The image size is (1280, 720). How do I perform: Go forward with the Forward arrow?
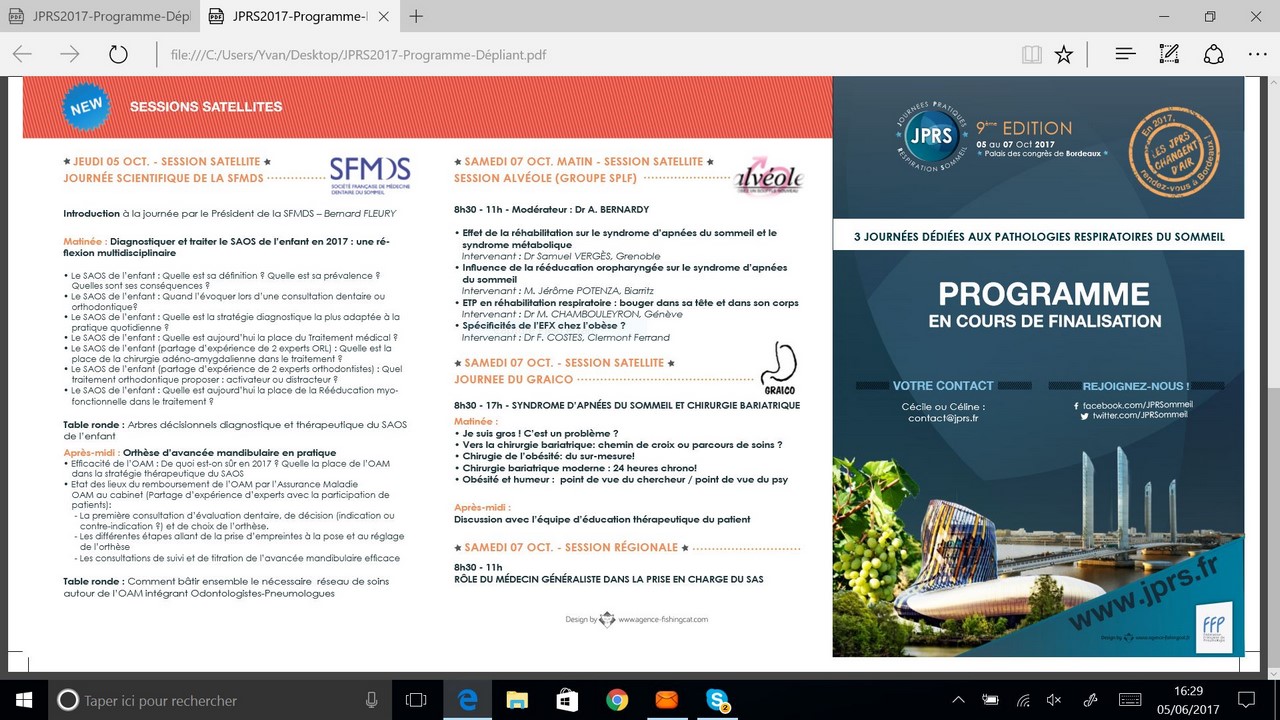point(69,55)
